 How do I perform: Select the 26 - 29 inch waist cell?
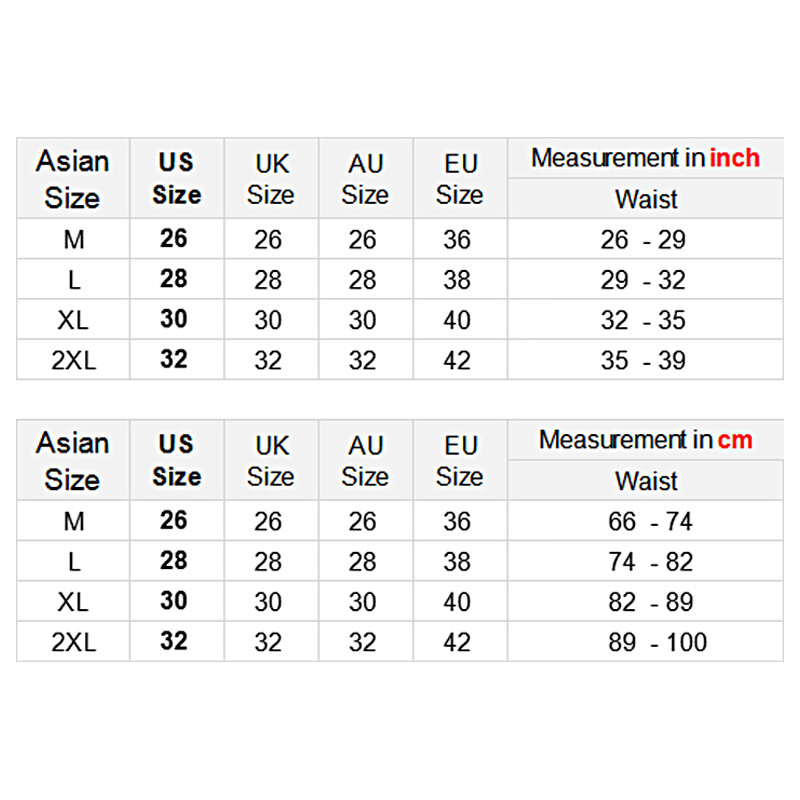[645, 240]
